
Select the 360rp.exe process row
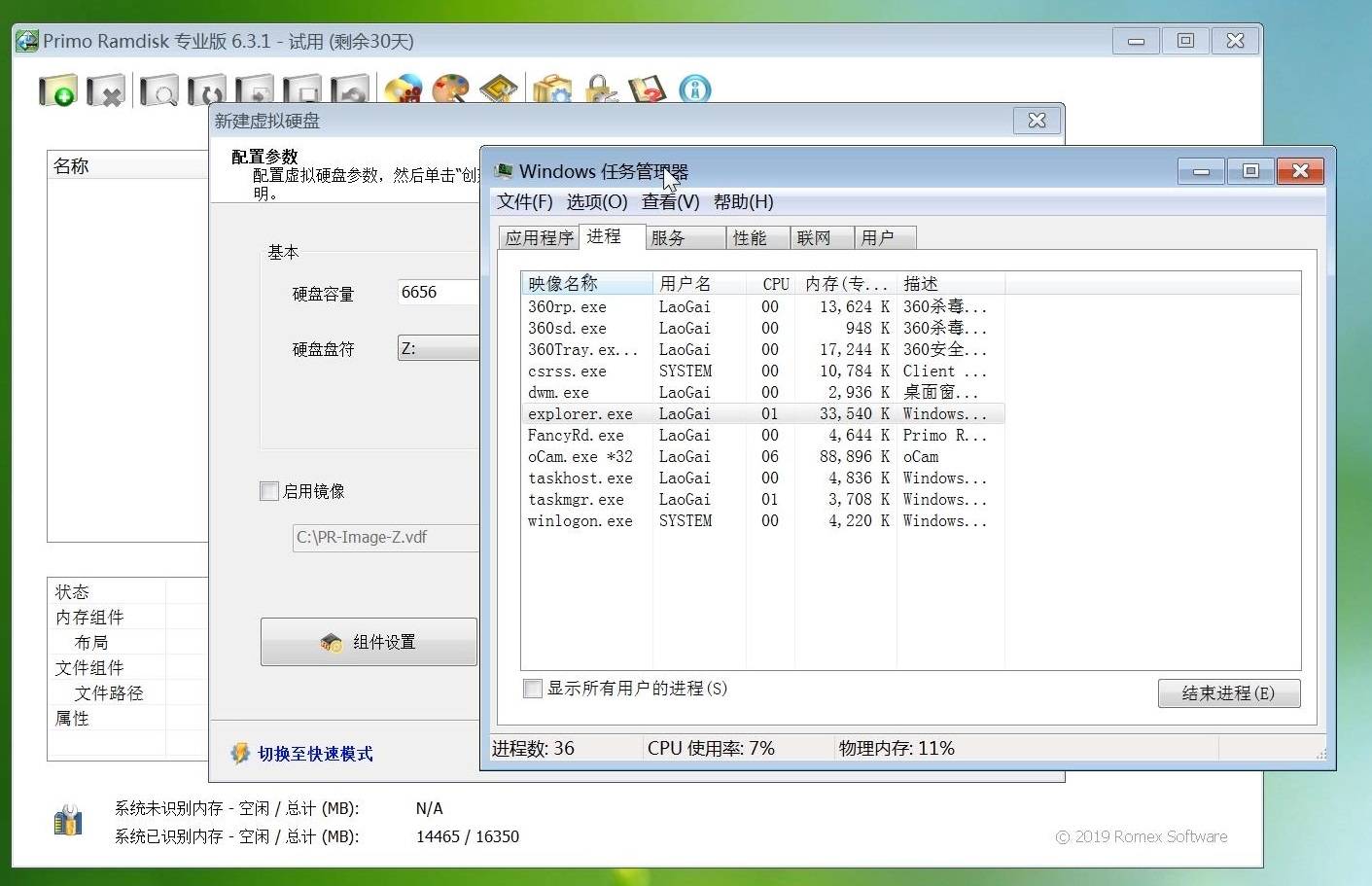(763, 306)
